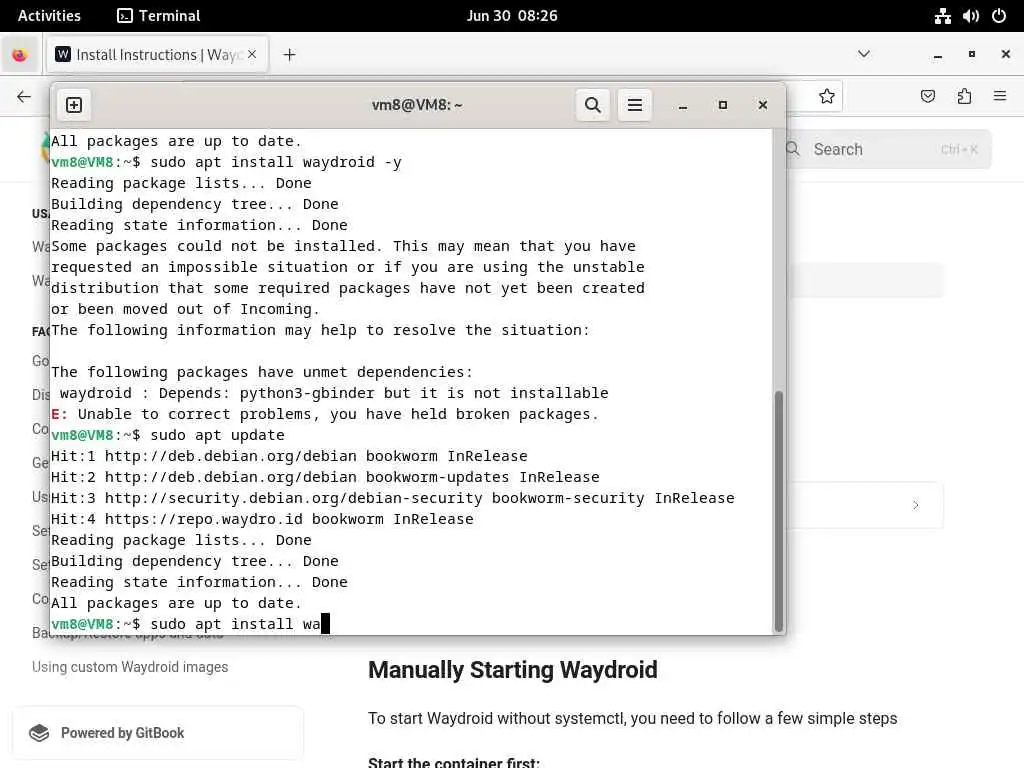Maximize the Firefox browser window
The image size is (1024, 768).
[972, 54]
